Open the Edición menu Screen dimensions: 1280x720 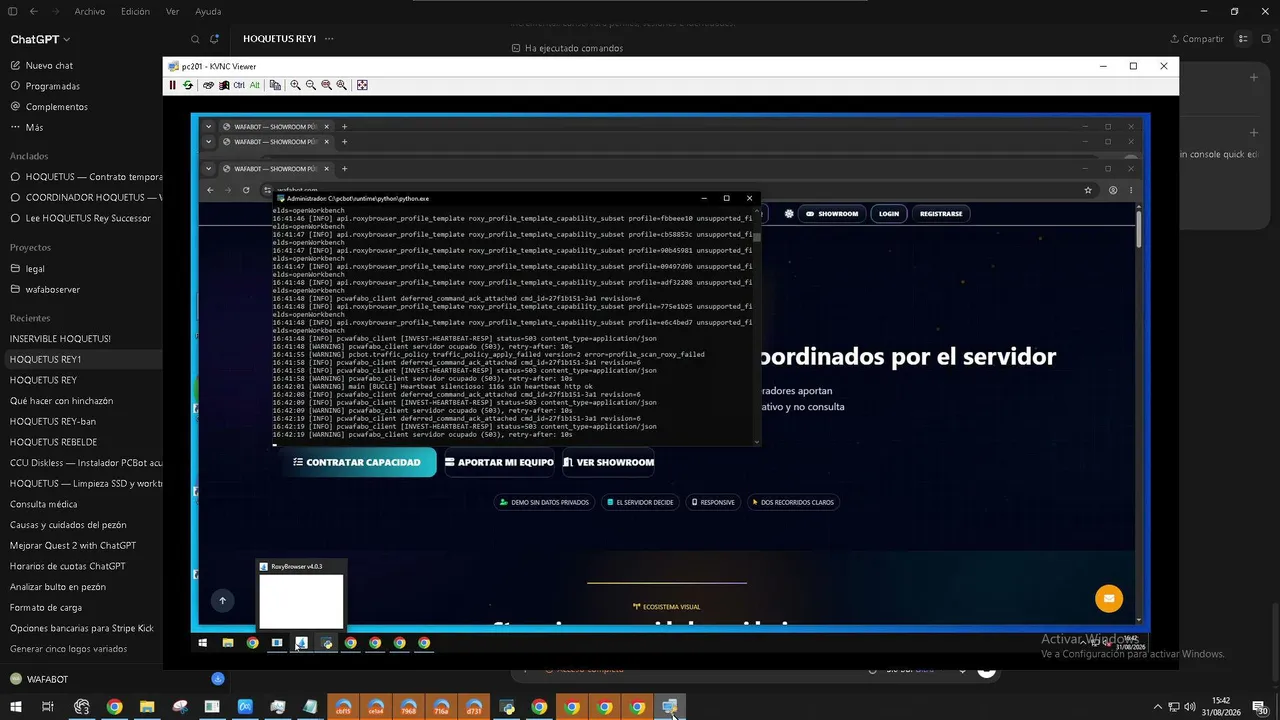(135, 12)
